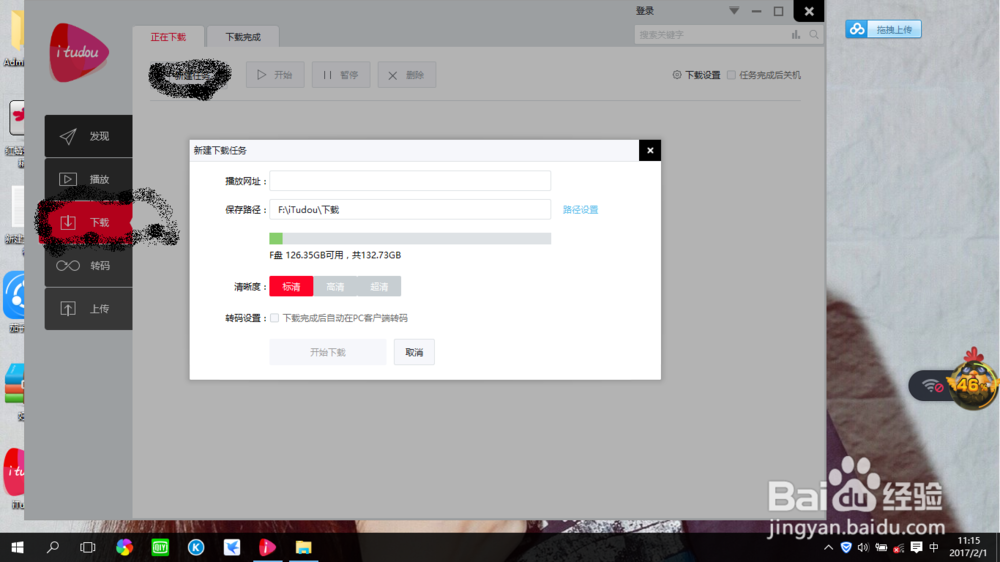Open the blue bird app in taskbar

[x=232, y=547]
